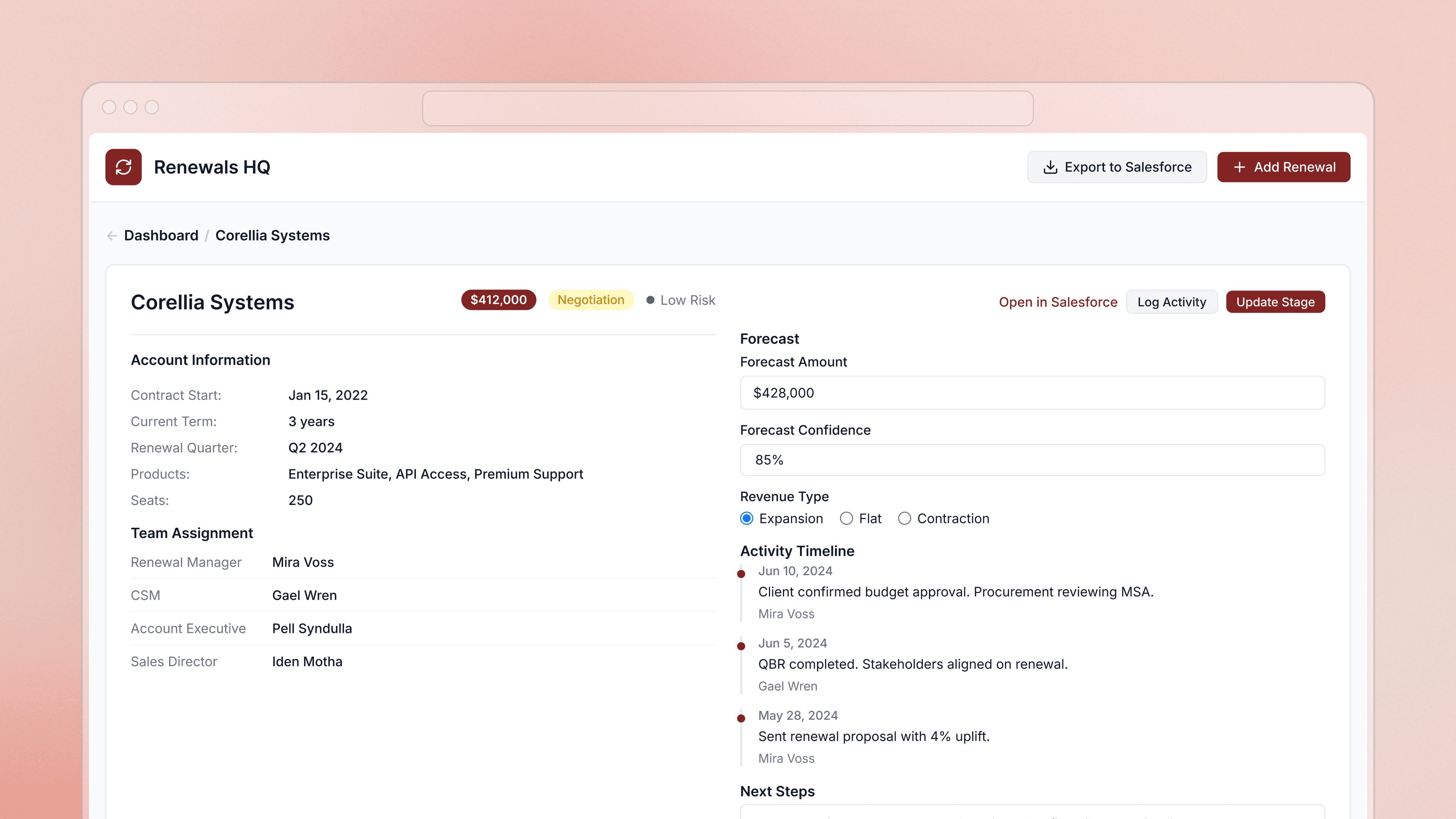
Task: Select the Contraction revenue type
Action: click(904, 518)
